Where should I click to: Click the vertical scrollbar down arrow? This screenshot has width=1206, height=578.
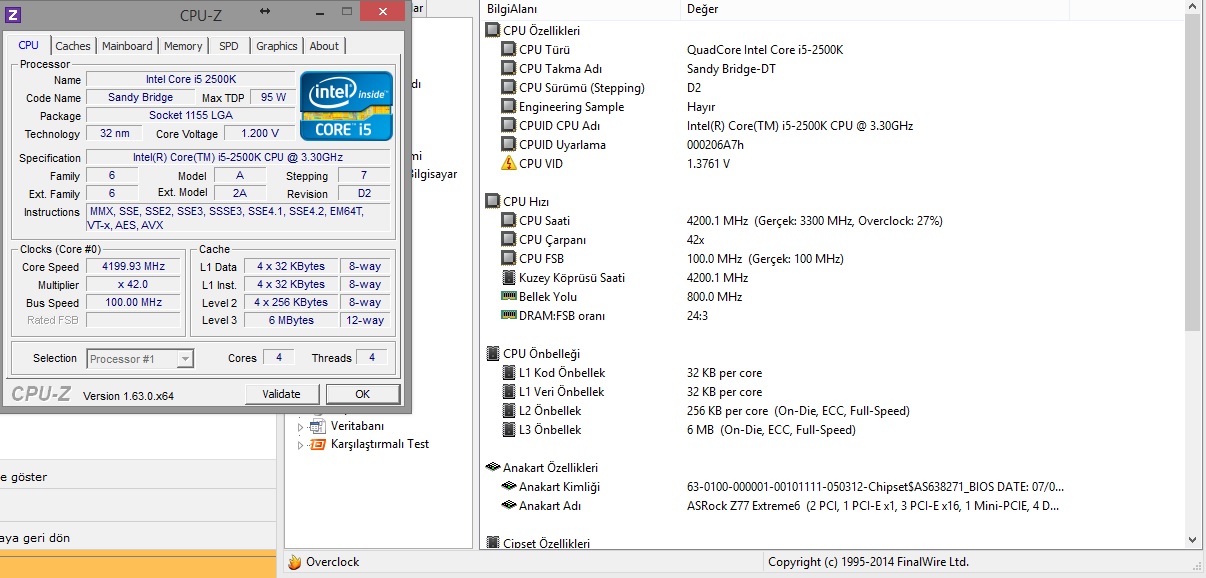click(1192, 541)
